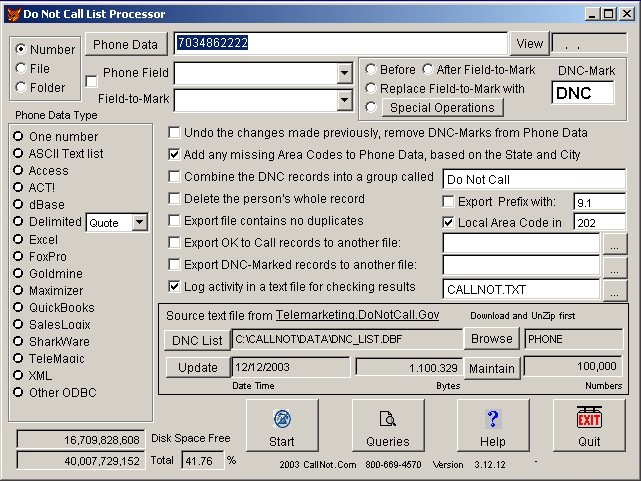The image size is (641, 481).
Task: Click the DNC-Mark text field
Action: (584, 93)
